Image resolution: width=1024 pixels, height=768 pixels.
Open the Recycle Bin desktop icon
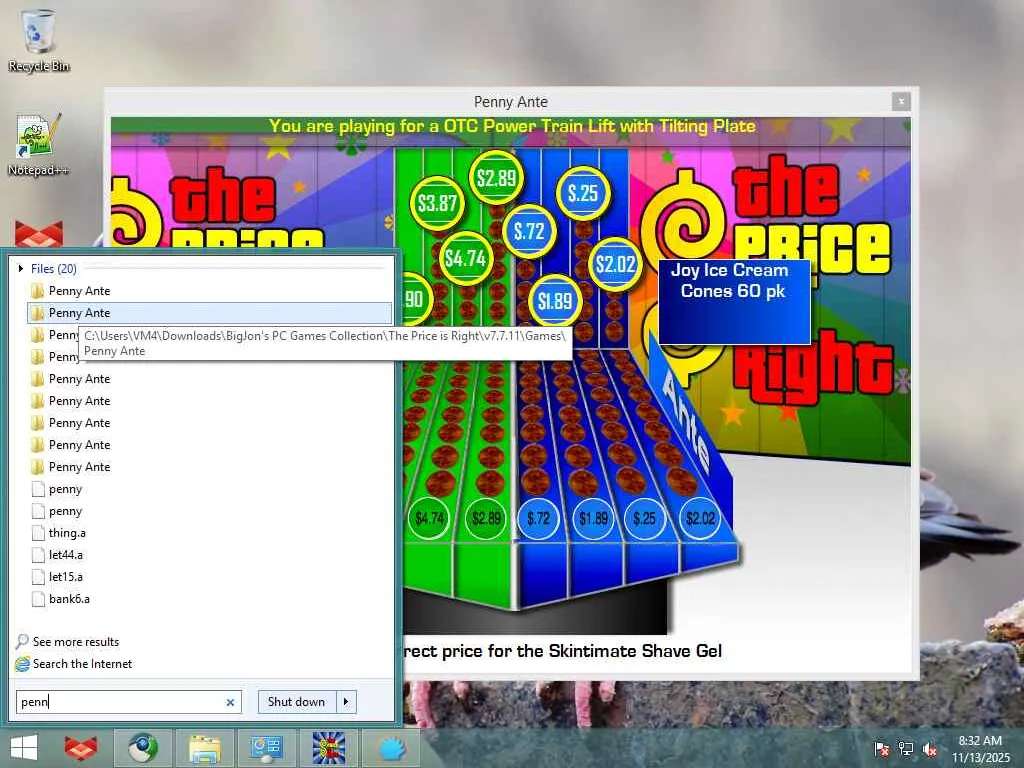click(39, 40)
